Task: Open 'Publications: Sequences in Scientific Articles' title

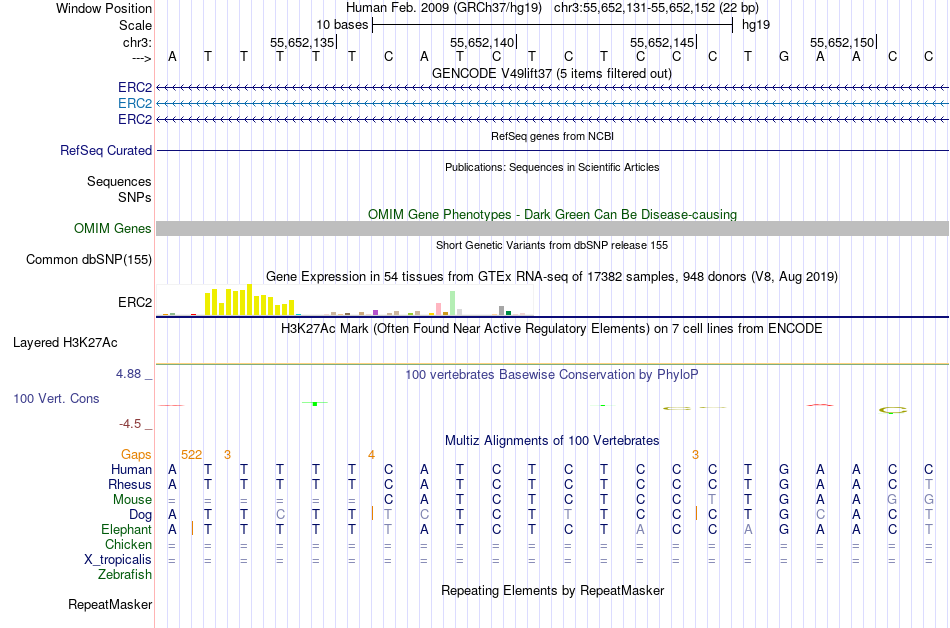Action: [552, 167]
